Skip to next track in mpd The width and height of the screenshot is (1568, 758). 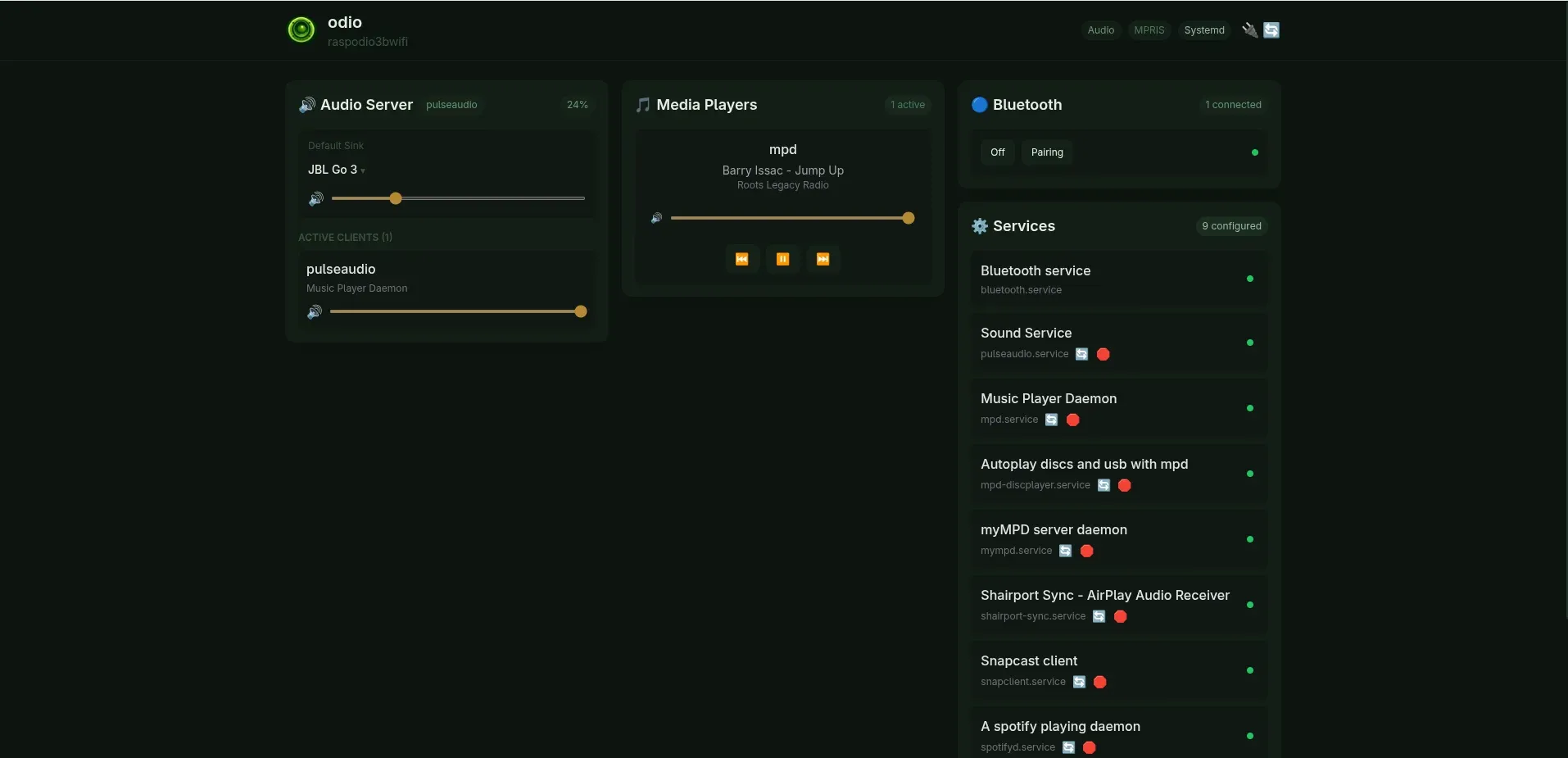pos(823,259)
